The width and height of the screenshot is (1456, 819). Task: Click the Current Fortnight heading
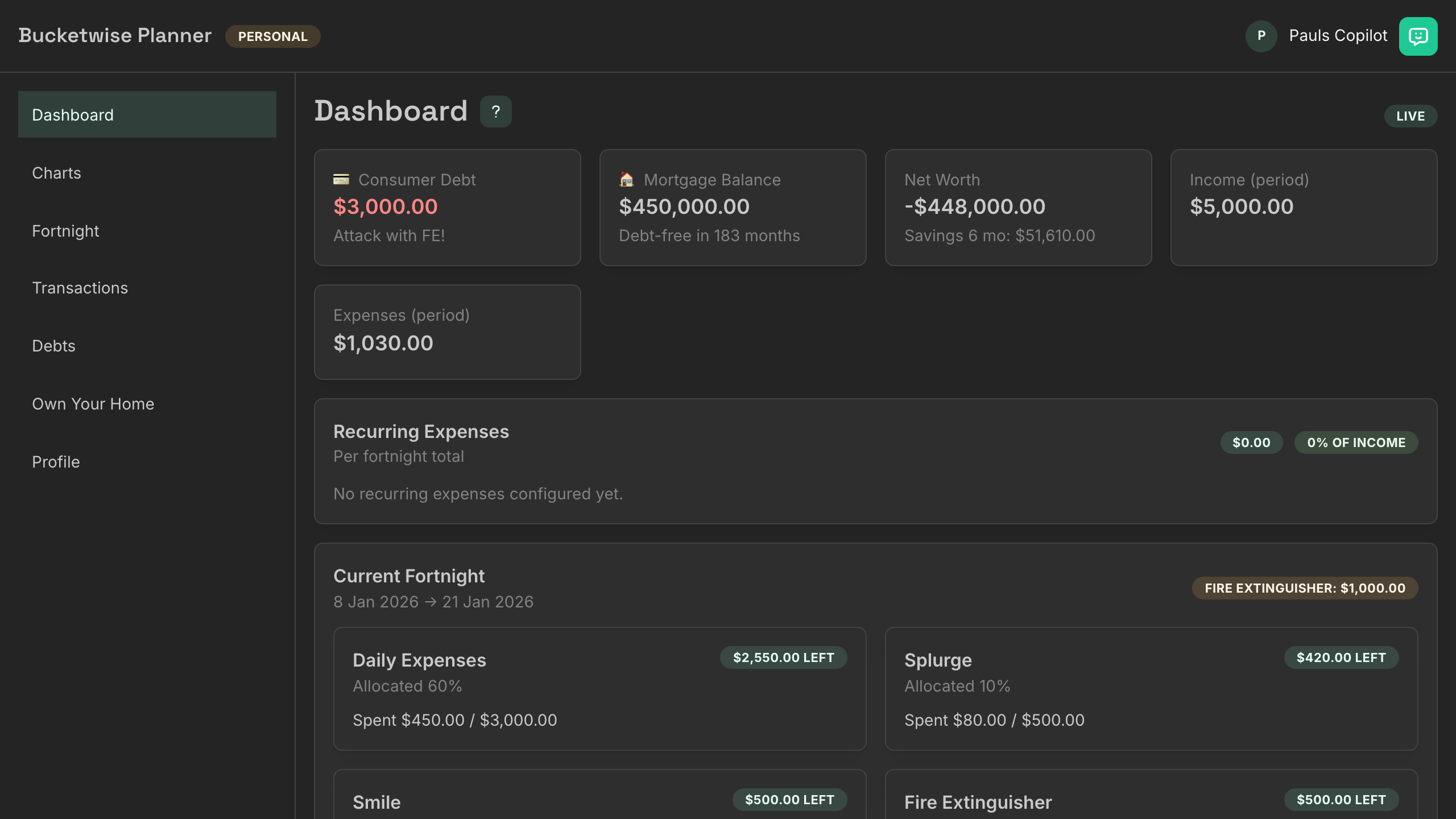tap(409, 576)
